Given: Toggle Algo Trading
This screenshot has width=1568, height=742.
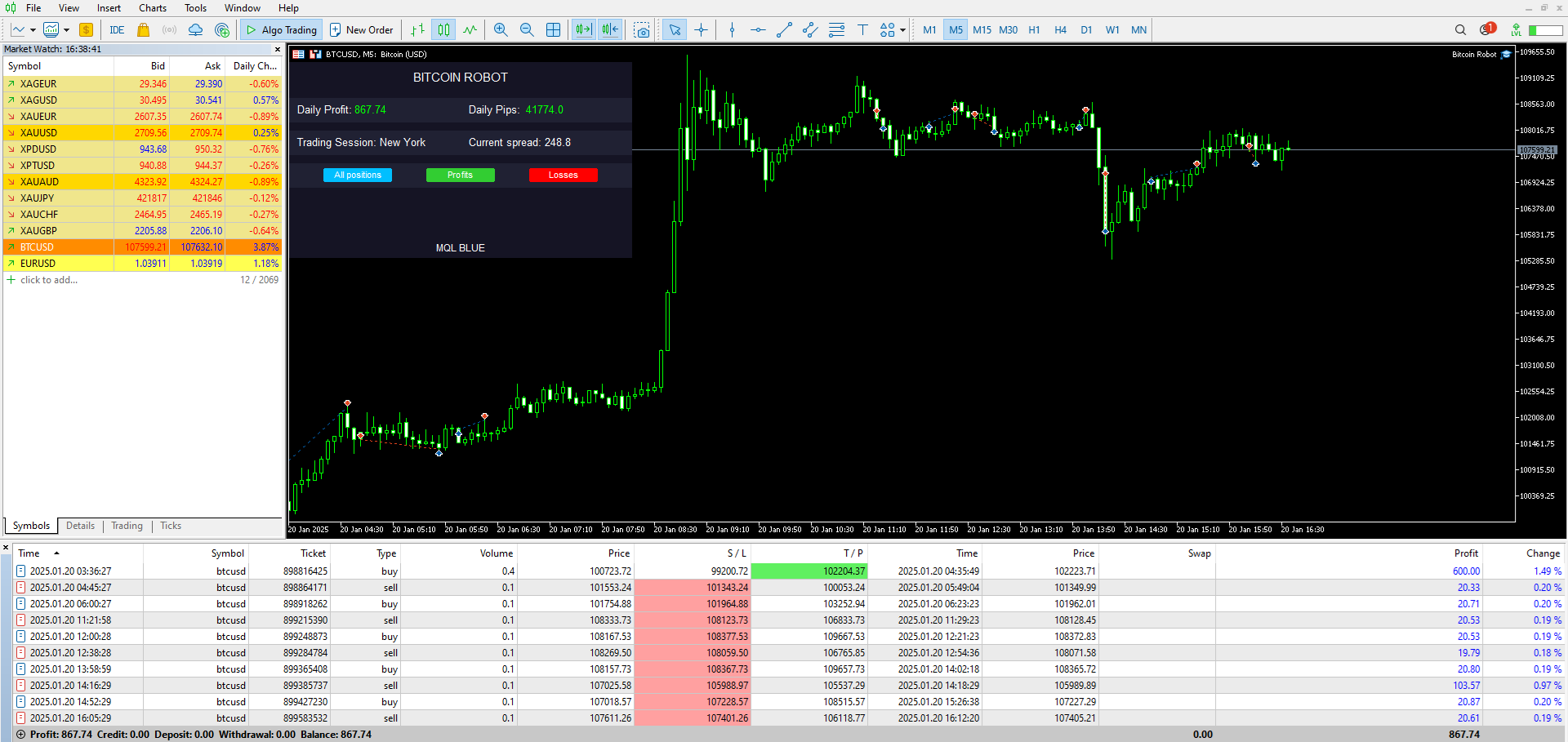Looking at the screenshot, I should [x=282, y=30].
